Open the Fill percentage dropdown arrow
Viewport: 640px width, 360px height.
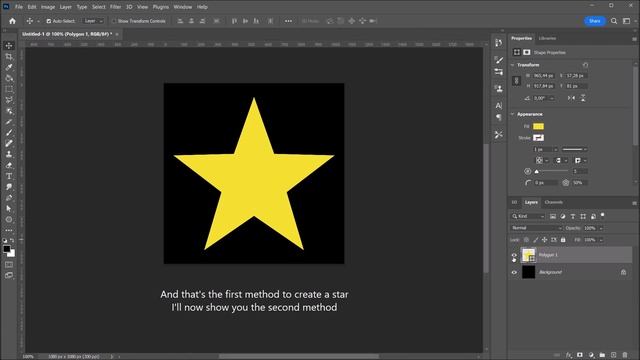[x=601, y=240]
